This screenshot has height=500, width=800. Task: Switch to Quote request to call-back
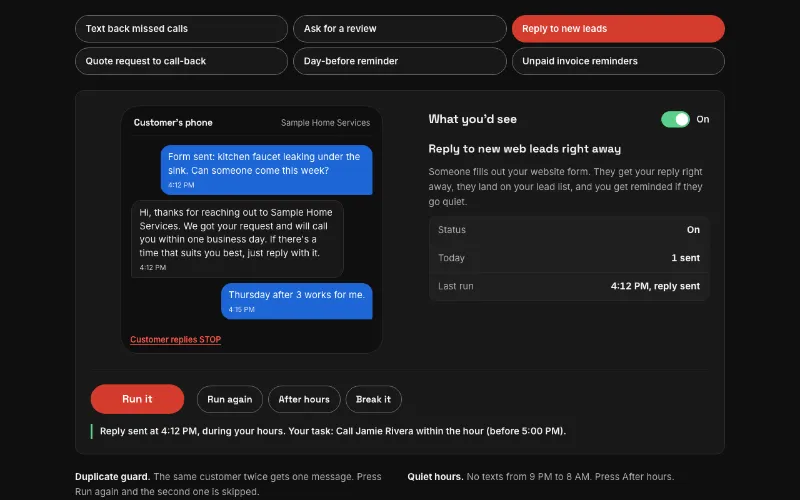tap(181, 61)
